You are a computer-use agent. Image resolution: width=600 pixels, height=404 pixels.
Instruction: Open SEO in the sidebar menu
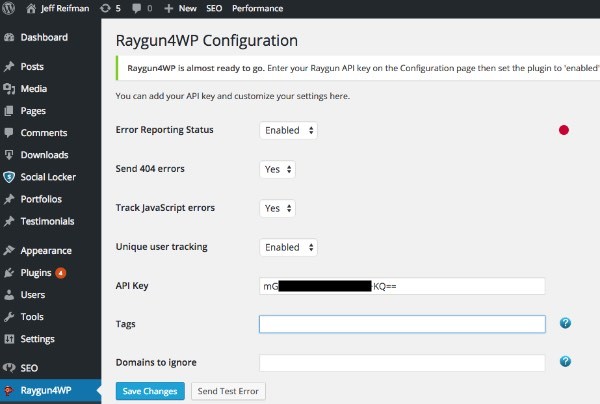(x=29, y=368)
